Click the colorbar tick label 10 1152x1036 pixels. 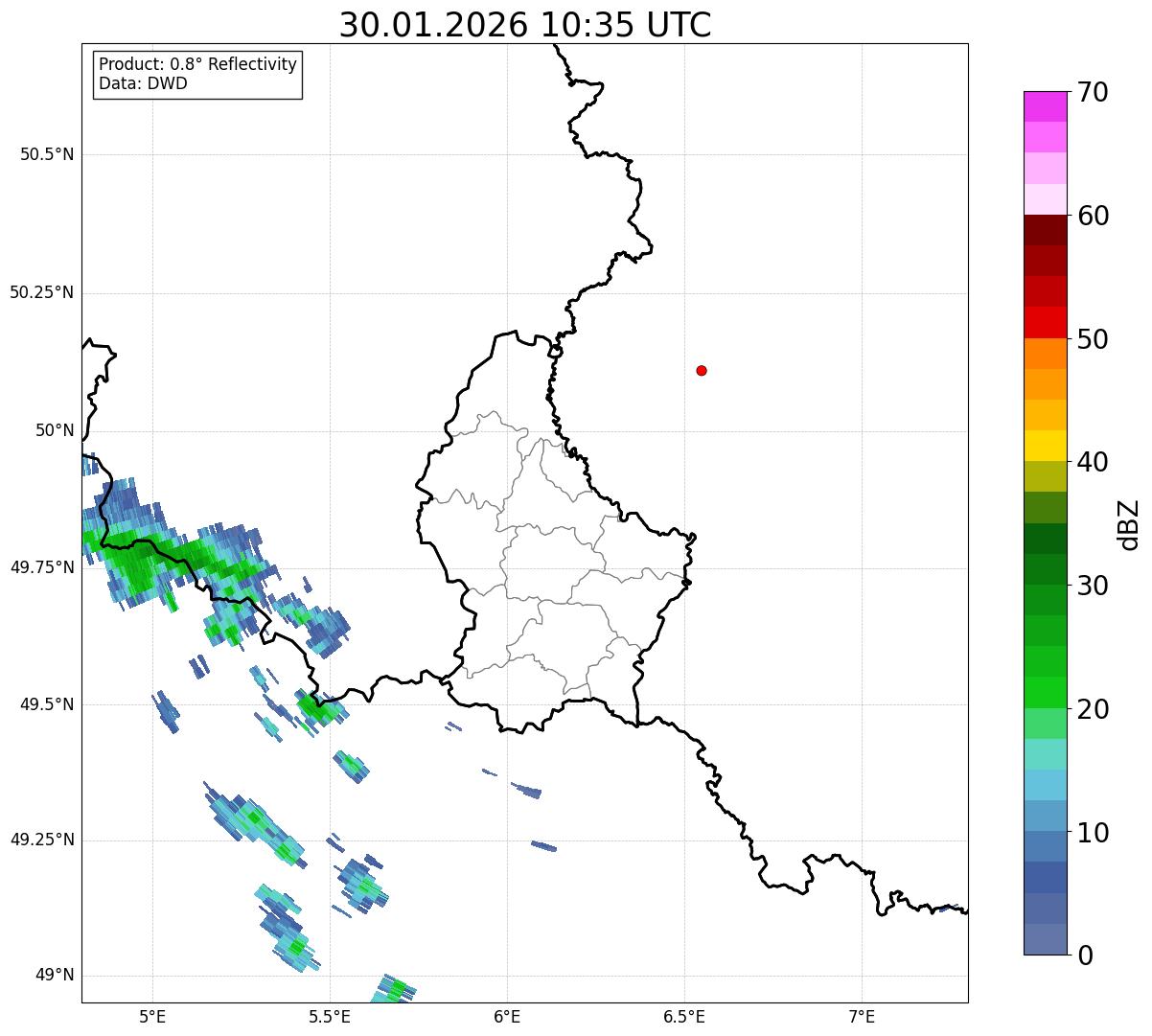point(1093,832)
